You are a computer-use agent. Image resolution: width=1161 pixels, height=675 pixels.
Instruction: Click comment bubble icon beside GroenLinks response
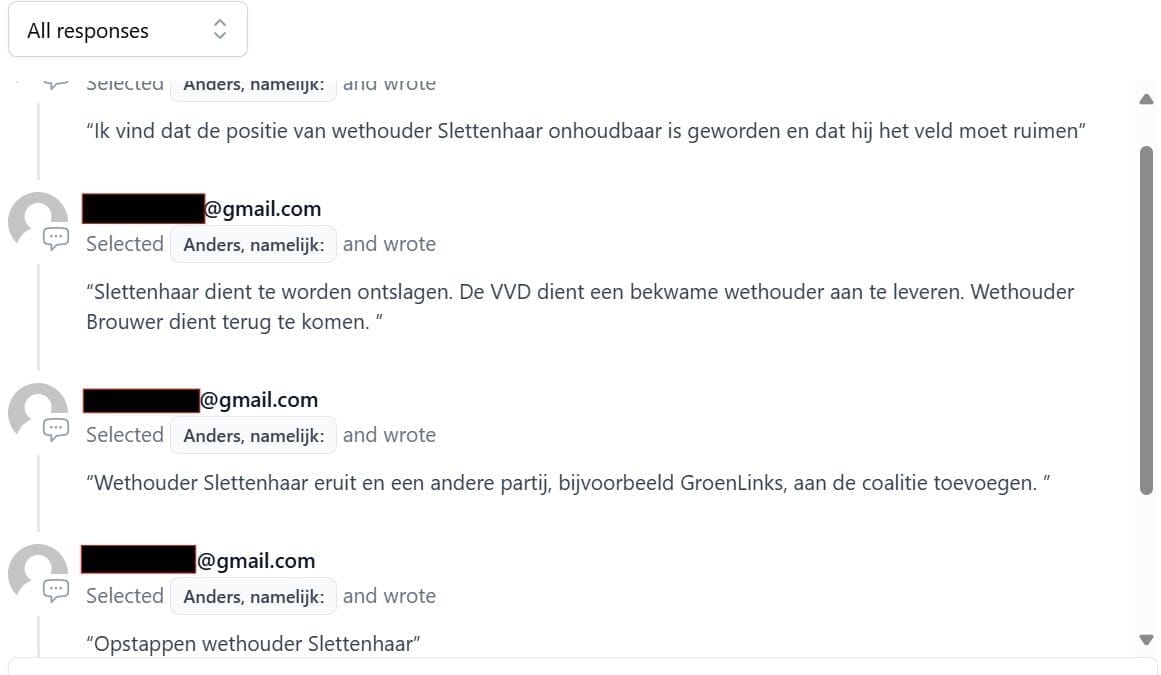(56, 429)
